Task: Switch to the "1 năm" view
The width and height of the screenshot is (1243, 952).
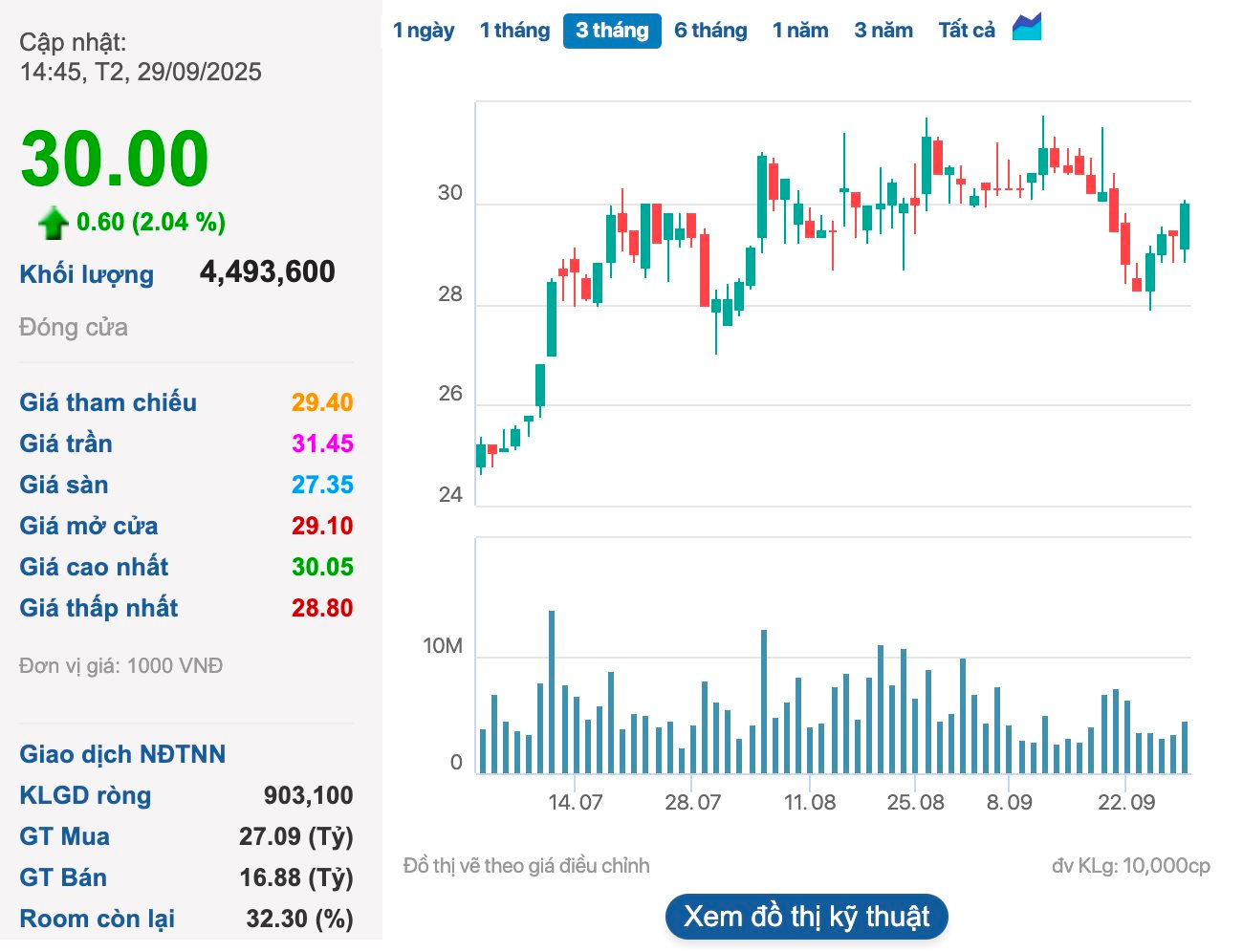Action: coord(800,30)
